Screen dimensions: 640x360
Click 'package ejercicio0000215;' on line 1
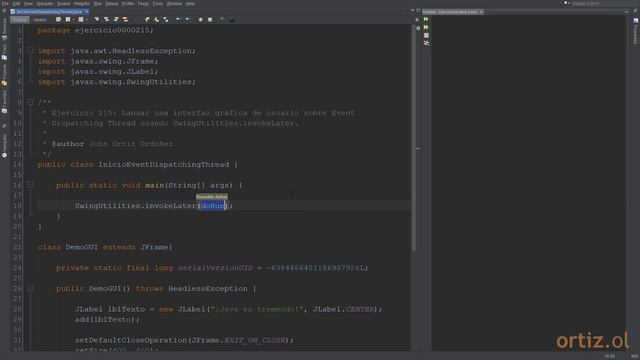[96, 30]
